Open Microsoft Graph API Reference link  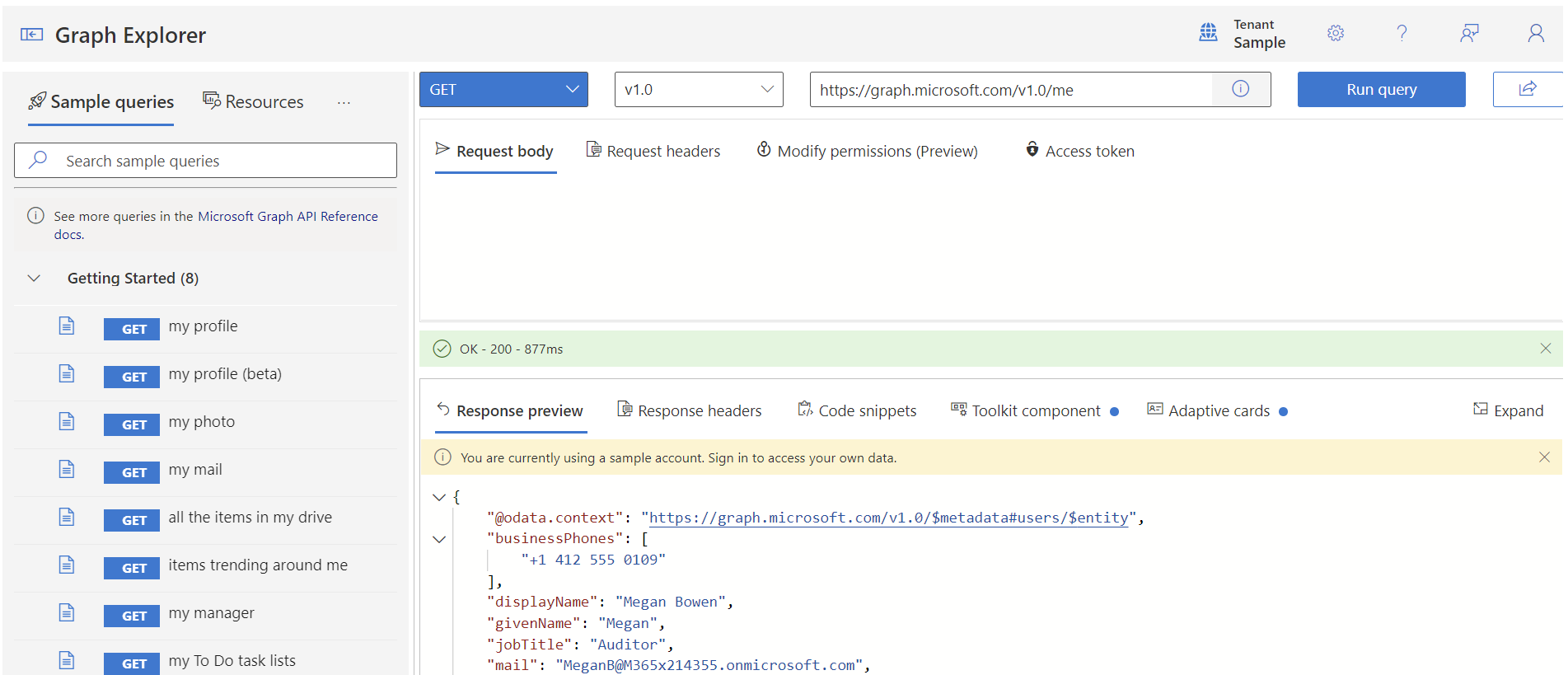tap(288, 216)
